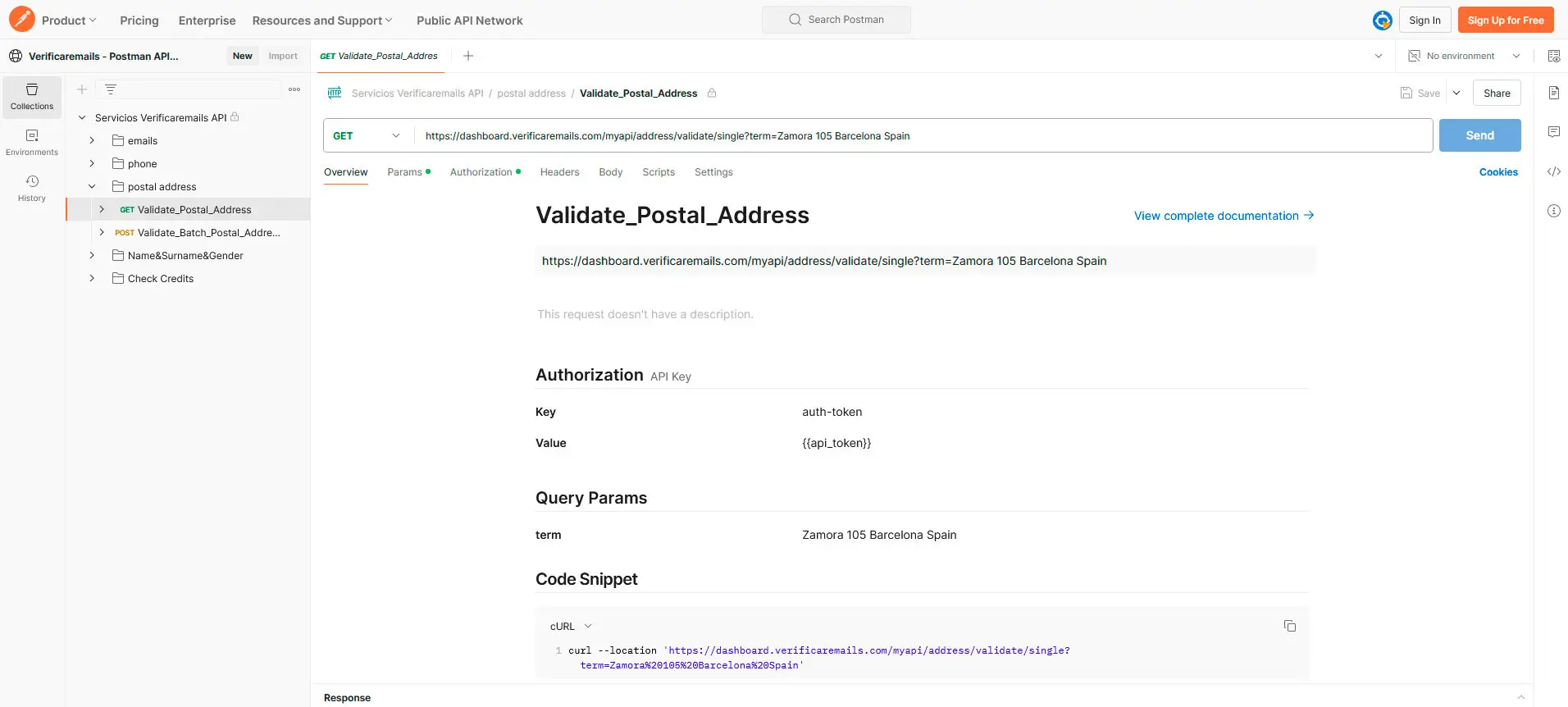The height and width of the screenshot is (707, 1568).
Task: Open the Product dropdown menu
Action: point(69,21)
